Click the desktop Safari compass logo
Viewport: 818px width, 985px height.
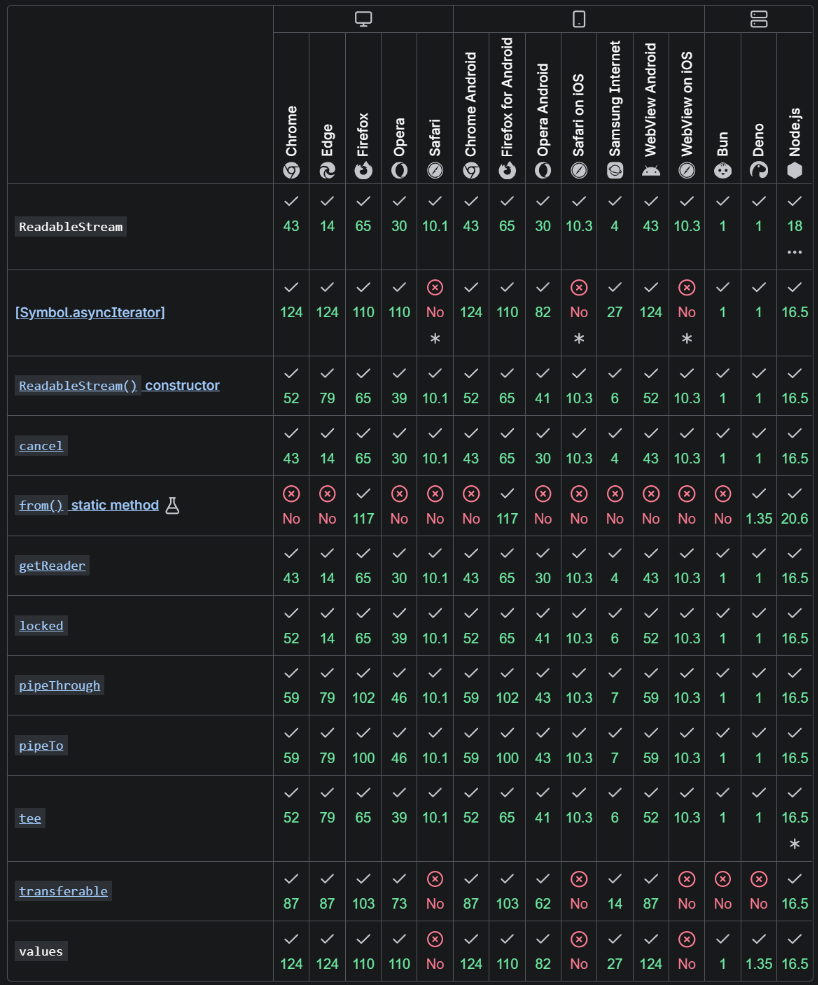click(435, 170)
